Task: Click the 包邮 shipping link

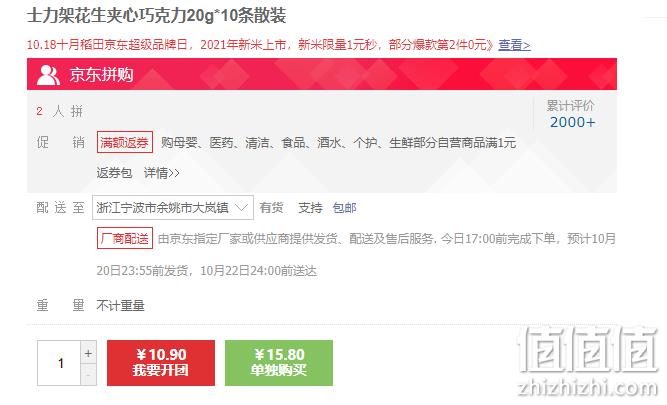Action: [x=345, y=208]
